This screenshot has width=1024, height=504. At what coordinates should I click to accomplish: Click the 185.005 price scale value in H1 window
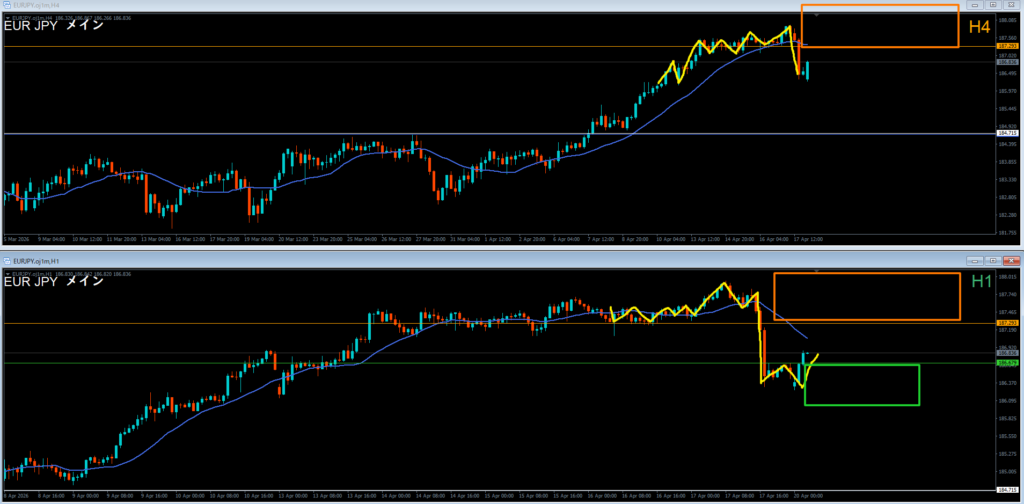tap(1006, 471)
